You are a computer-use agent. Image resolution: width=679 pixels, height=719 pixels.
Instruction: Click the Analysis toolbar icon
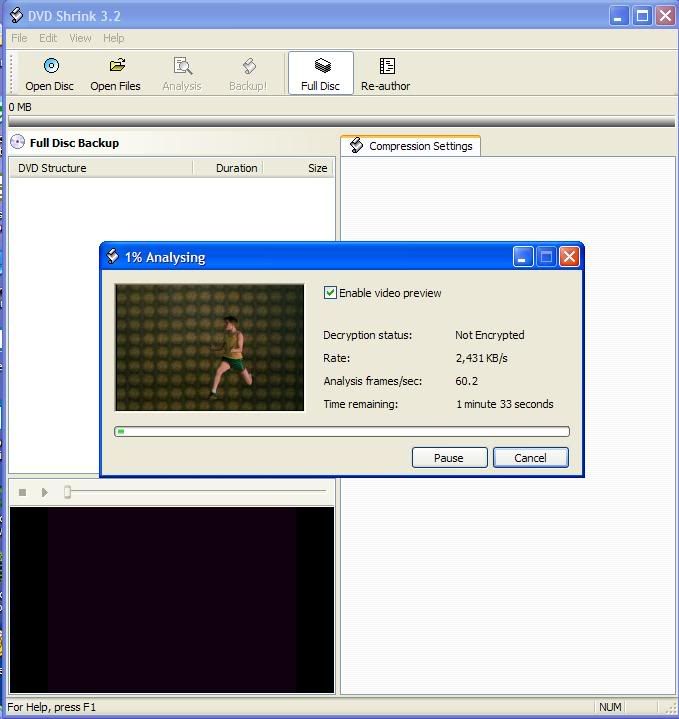point(182,66)
